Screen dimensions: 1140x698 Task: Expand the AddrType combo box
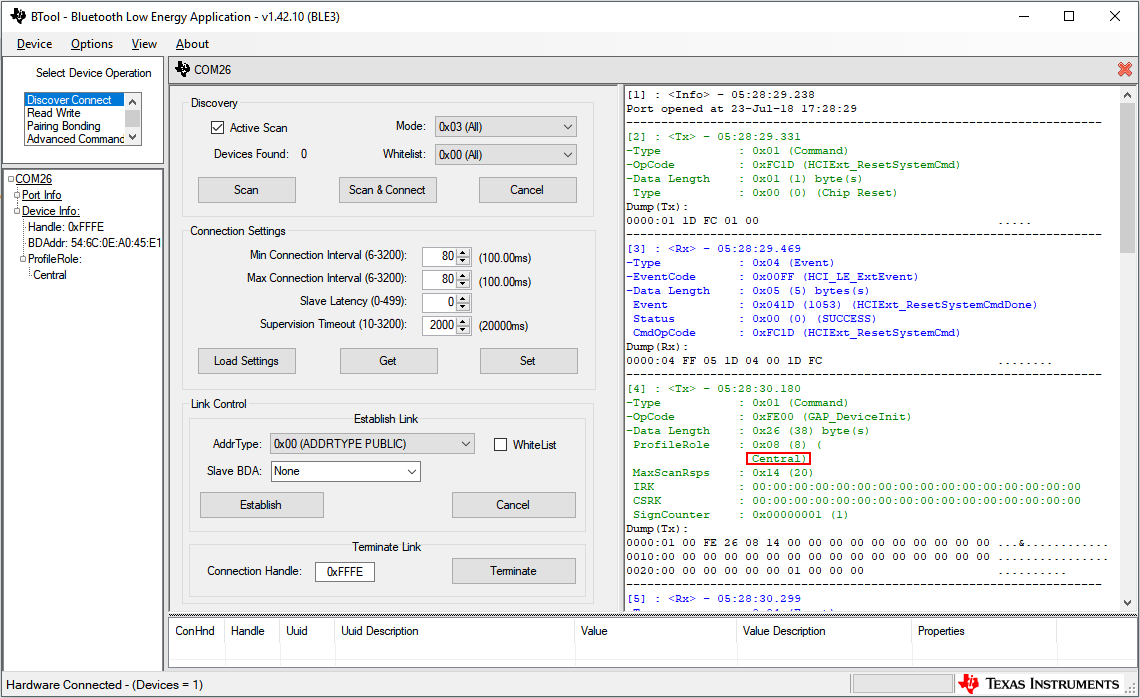372,444
